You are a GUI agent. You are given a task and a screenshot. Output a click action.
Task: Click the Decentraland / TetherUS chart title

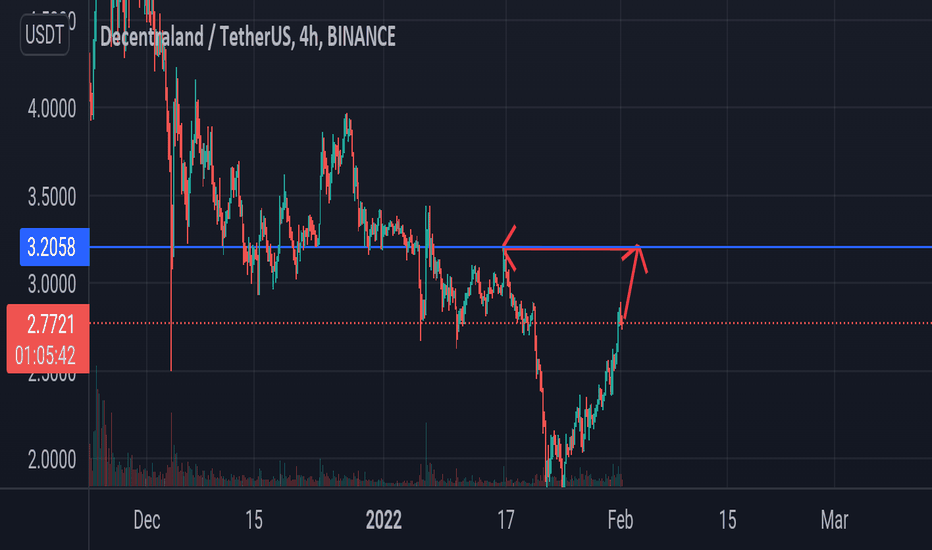pyautogui.click(x=247, y=37)
